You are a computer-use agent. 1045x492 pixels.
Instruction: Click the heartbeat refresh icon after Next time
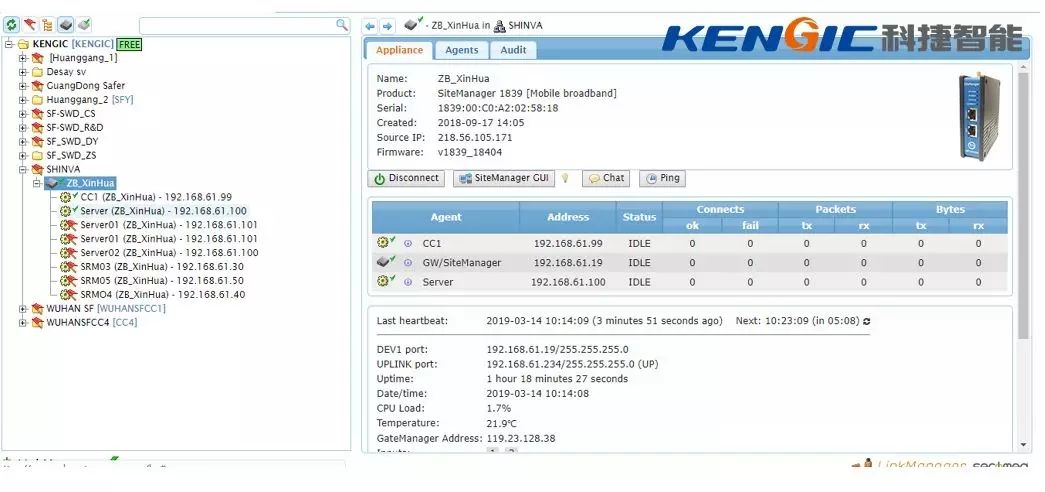pos(866,321)
